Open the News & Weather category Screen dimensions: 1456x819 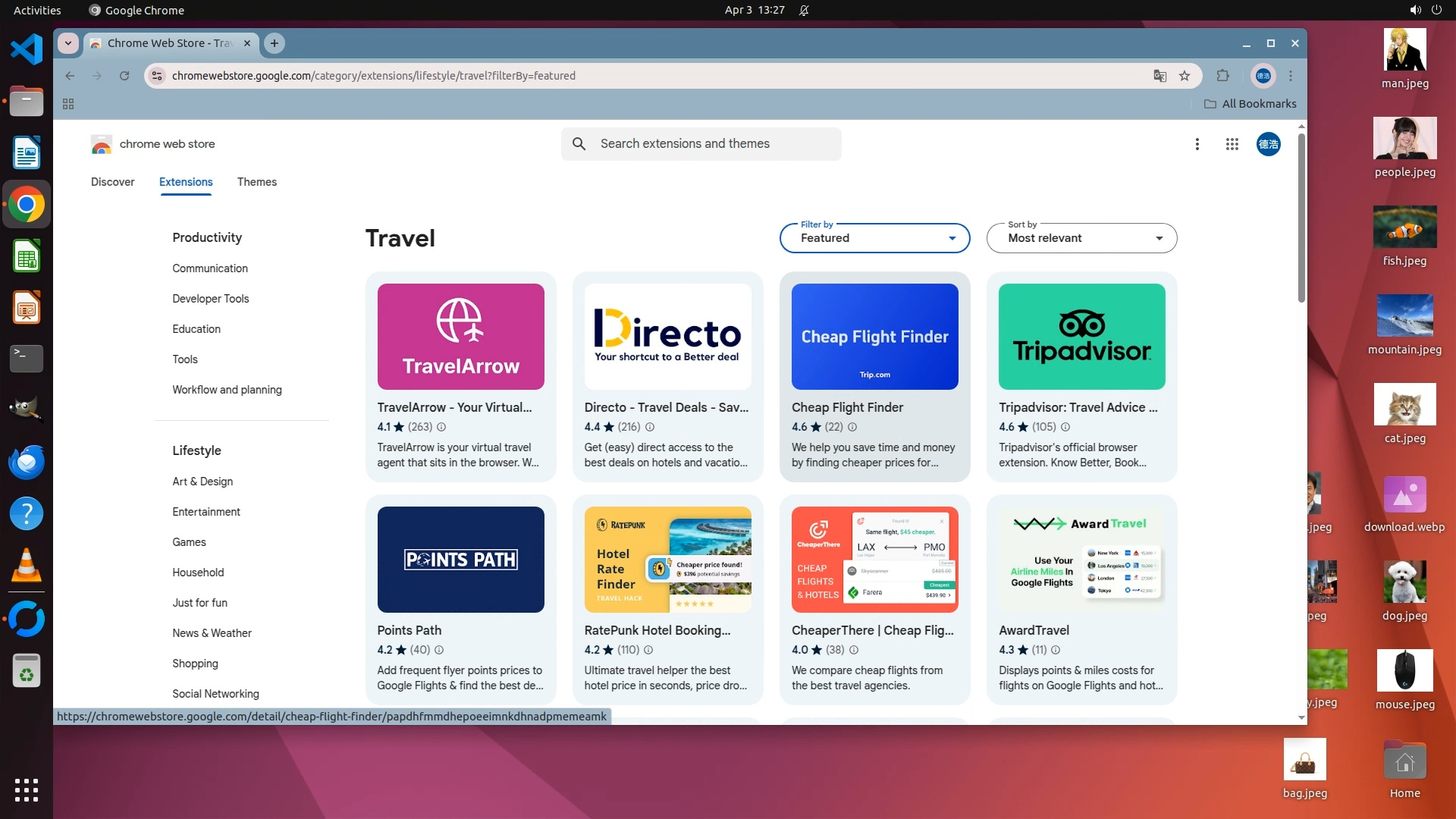[x=212, y=633]
